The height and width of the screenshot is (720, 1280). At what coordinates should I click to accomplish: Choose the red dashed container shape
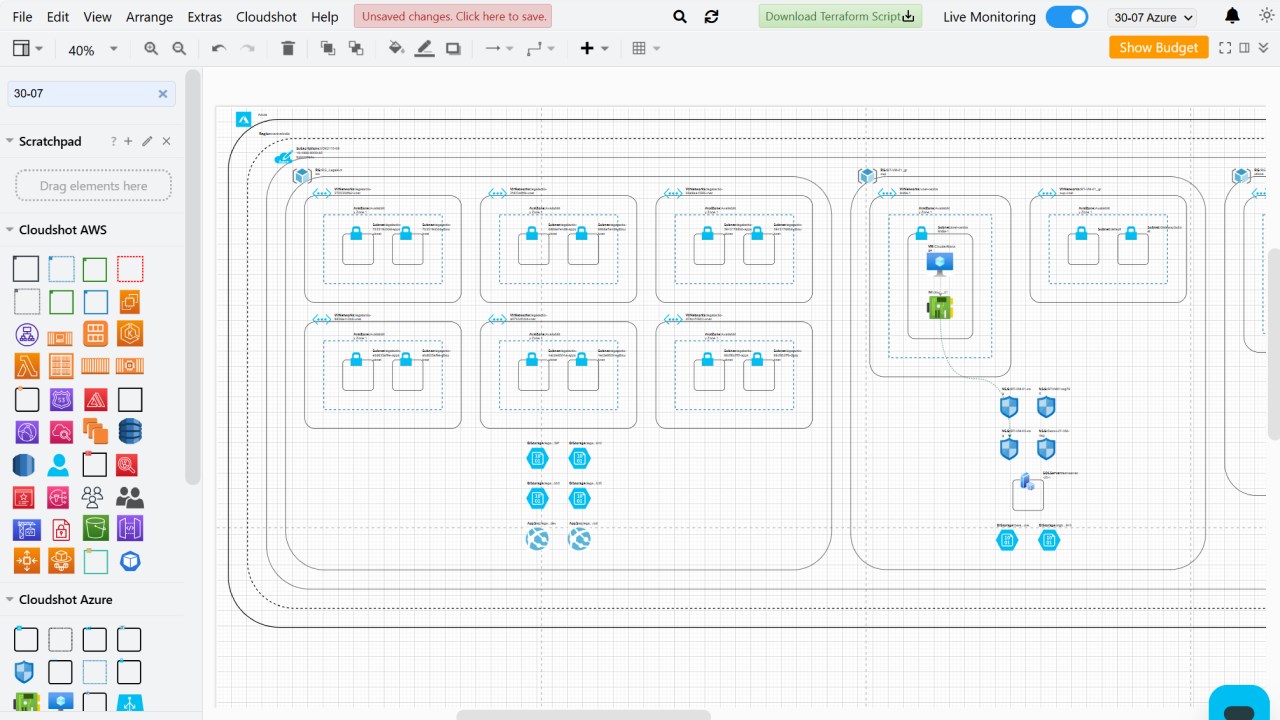130,269
